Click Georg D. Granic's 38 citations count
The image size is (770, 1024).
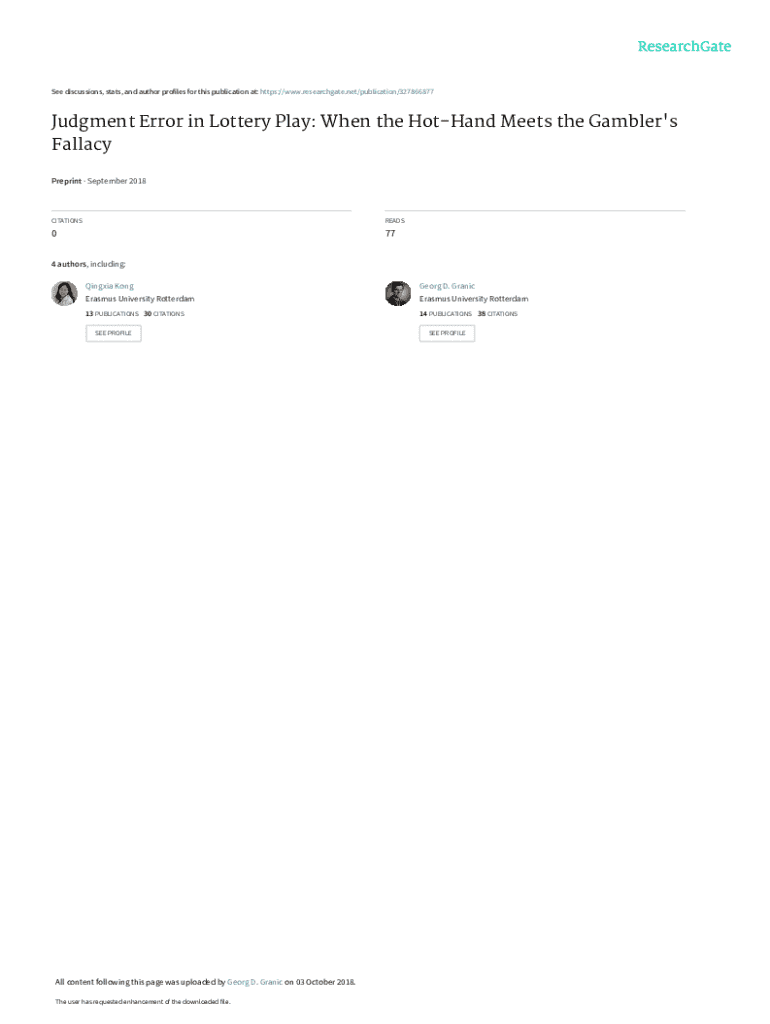click(x=498, y=314)
